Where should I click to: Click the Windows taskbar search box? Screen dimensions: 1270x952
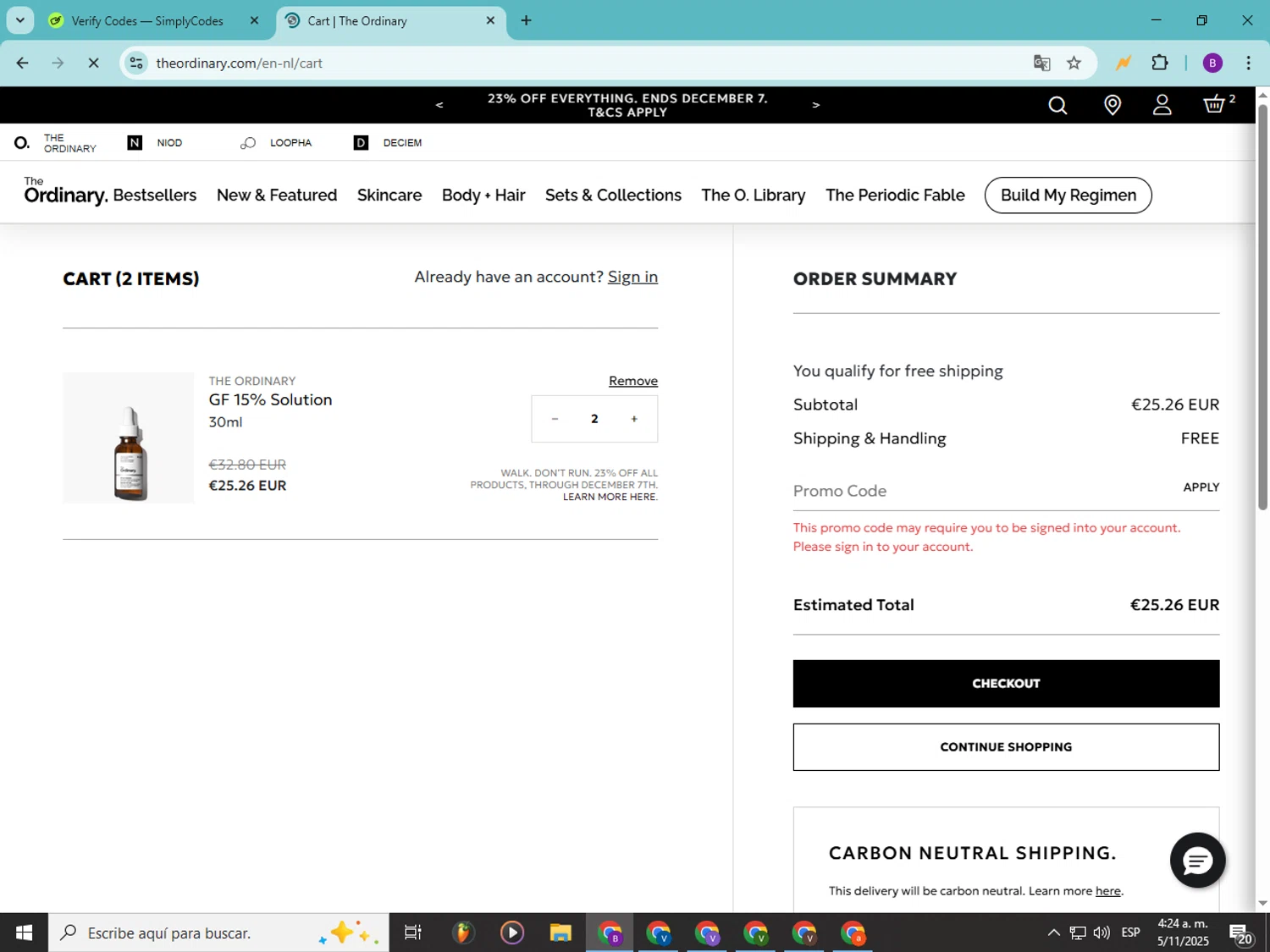[218, 933]
